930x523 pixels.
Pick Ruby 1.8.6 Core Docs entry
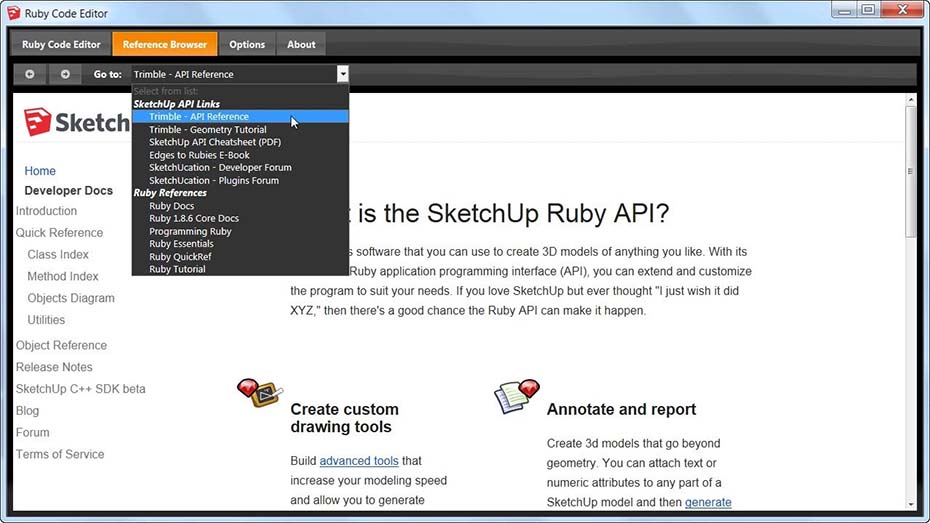(194, 218)
